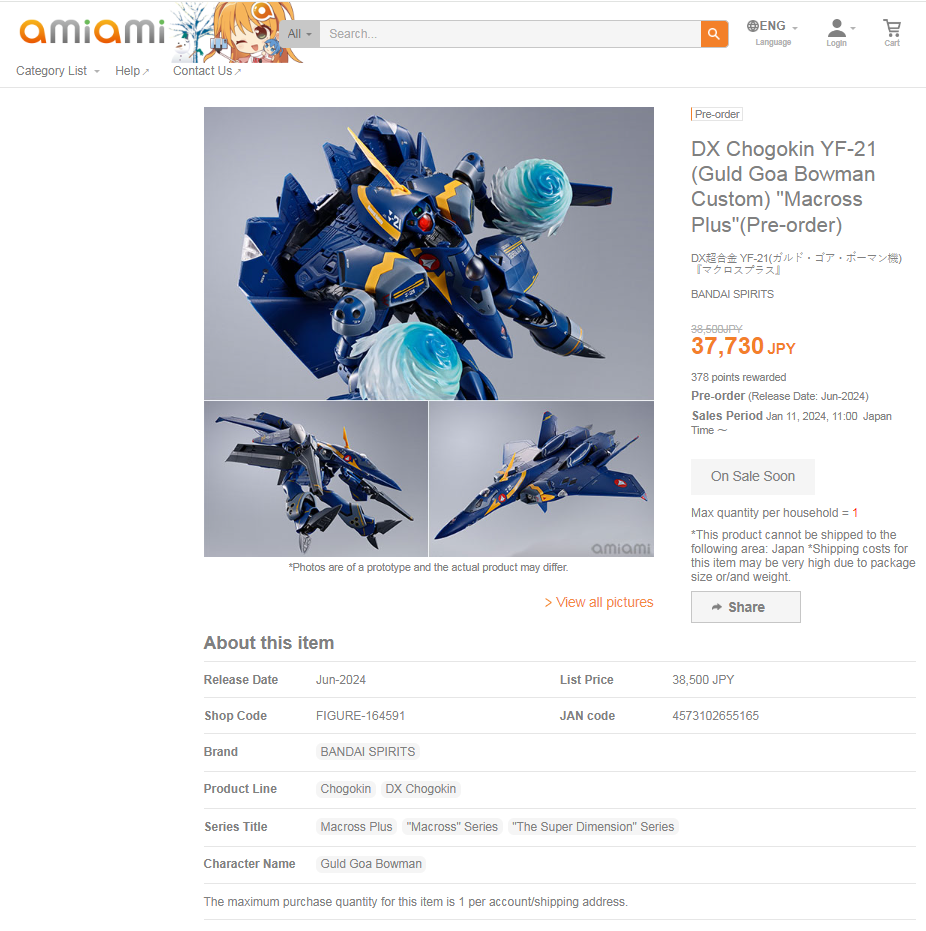Open the Contact Us external link
This screenshot has width=926, height=931.
coord(207,71)
